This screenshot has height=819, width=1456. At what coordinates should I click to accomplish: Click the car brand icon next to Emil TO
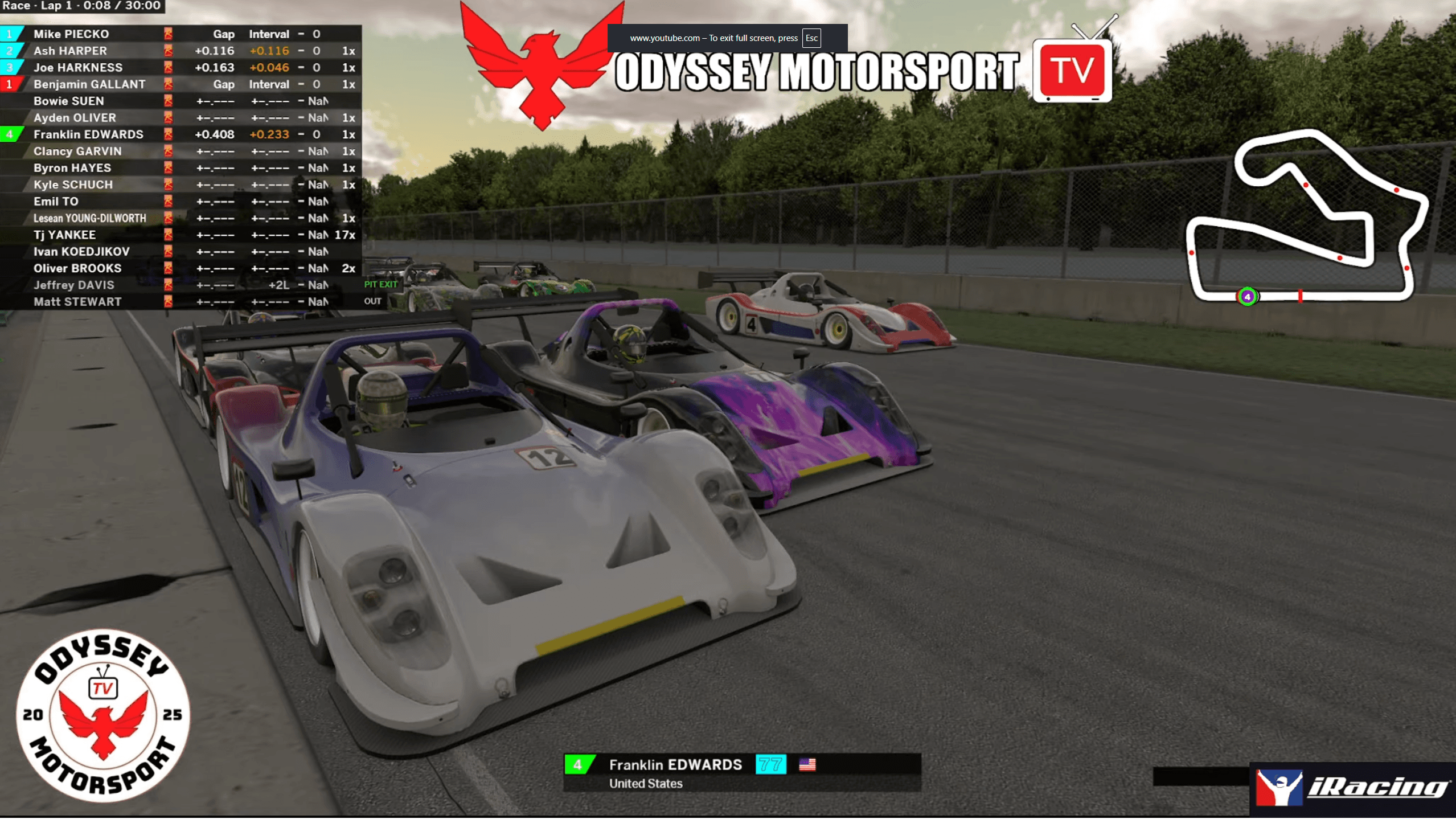click(168, 202)
